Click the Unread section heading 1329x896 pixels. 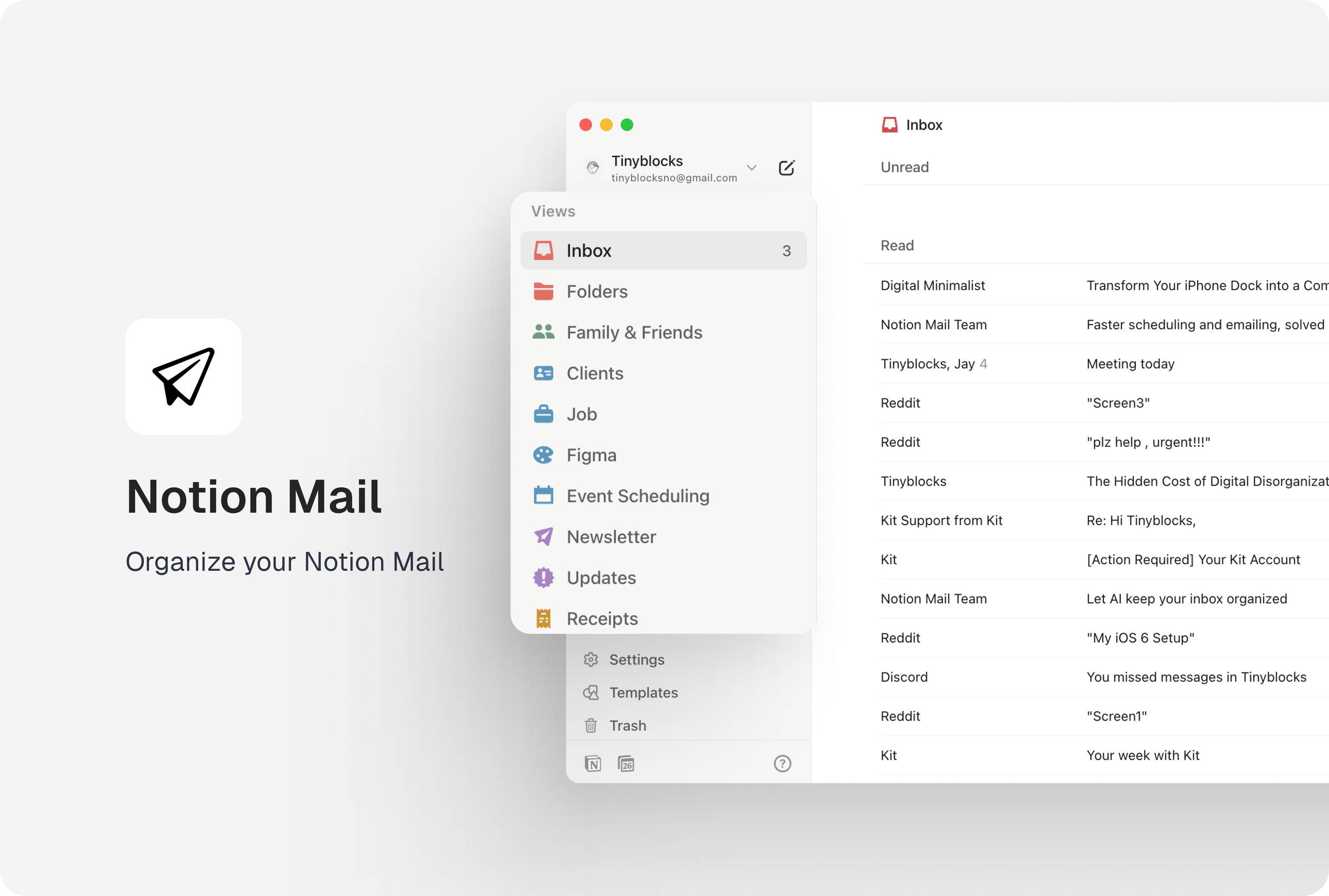click(904, 167)
